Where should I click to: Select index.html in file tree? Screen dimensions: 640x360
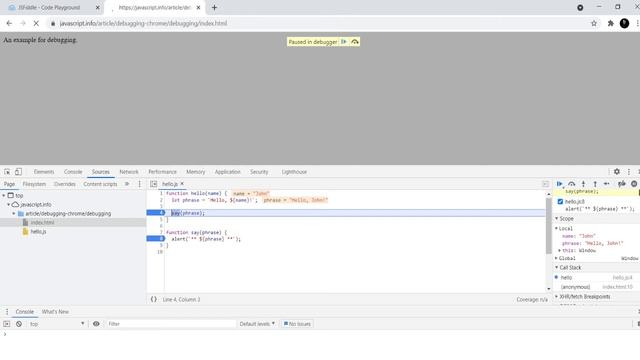[42, 222]
